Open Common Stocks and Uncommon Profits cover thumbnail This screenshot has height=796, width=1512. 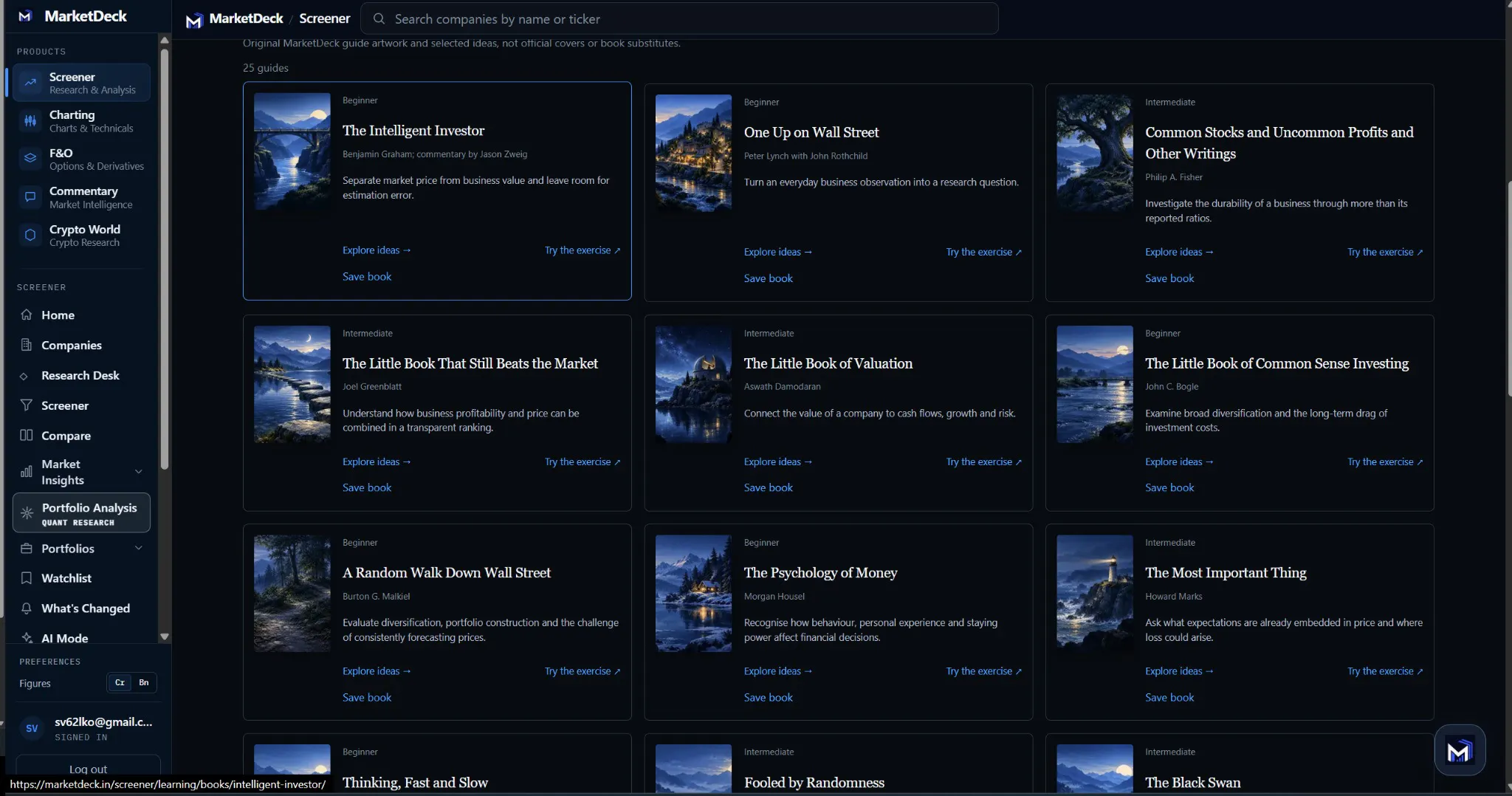click(x=1095, y=153)
